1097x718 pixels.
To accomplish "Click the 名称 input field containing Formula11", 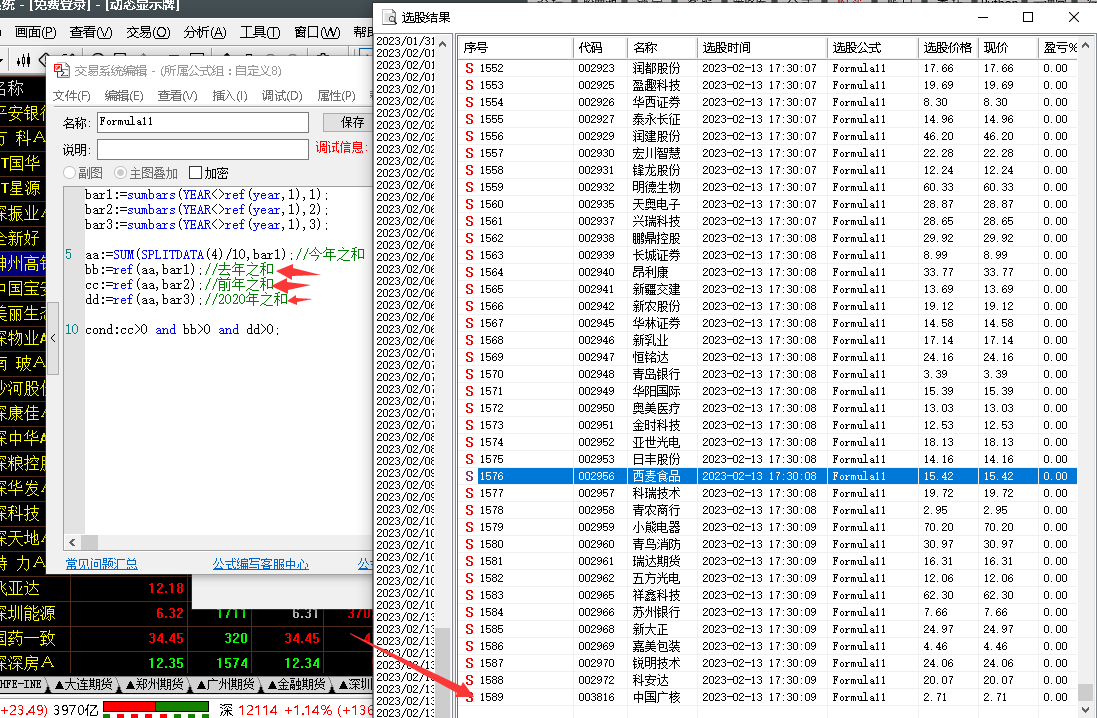I will point(202,122).
